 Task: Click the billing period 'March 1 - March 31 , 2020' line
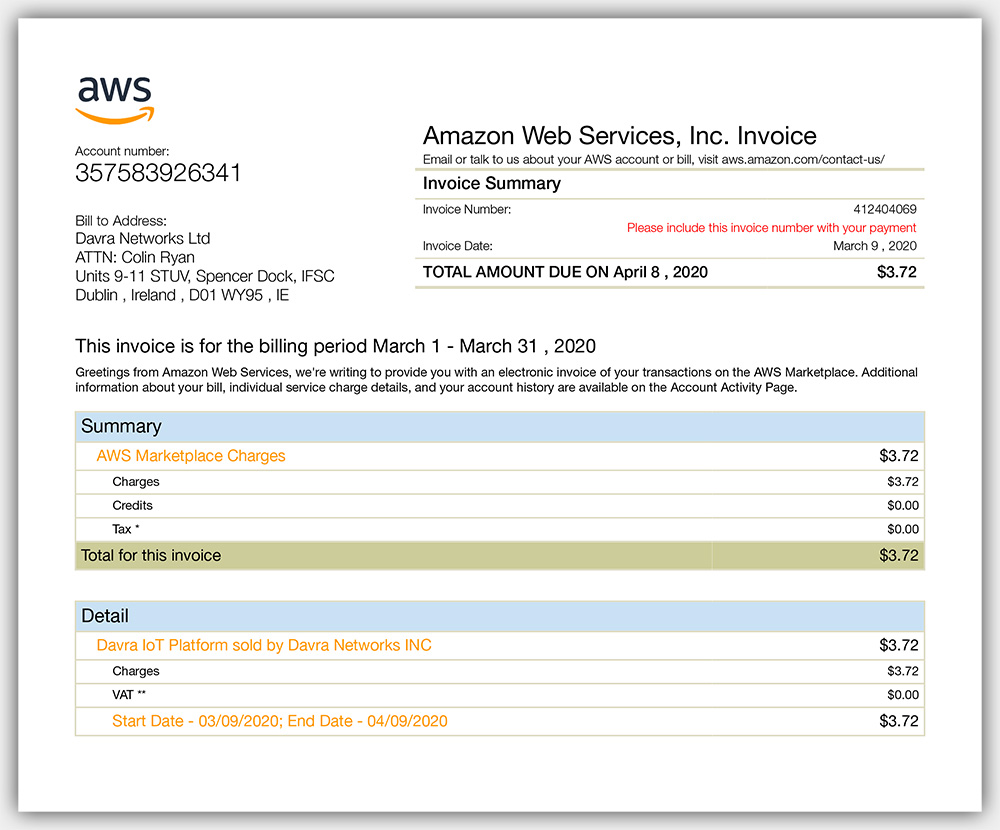335,346
